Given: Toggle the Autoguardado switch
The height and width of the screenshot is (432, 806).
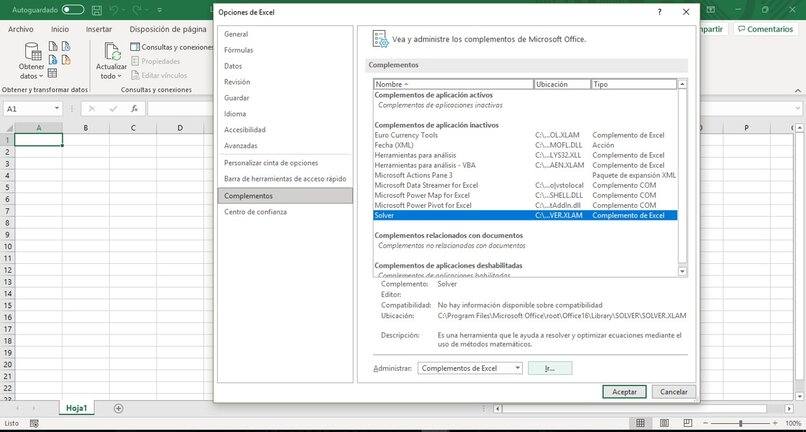Looking at the screenshot, I should (72, 10).
